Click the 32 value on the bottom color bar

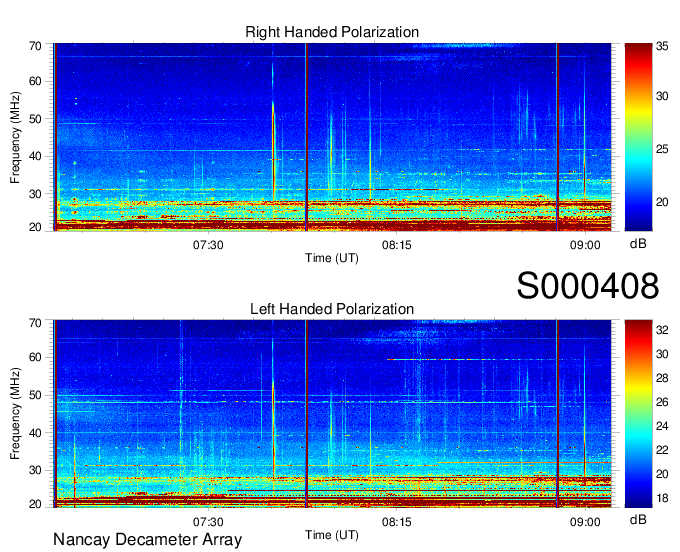[662, 330]
